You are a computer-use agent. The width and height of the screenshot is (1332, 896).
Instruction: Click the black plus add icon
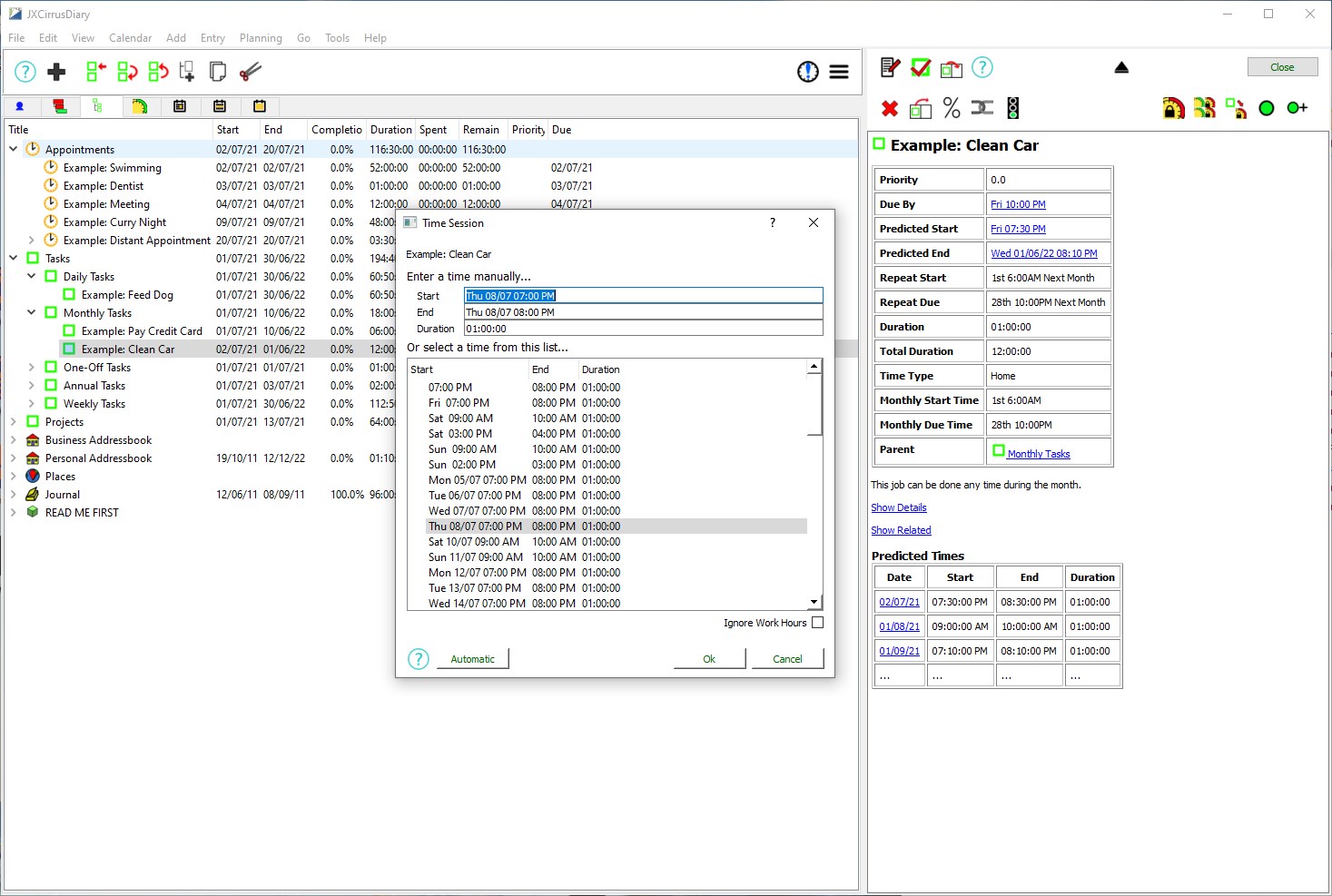pos(56,72)
